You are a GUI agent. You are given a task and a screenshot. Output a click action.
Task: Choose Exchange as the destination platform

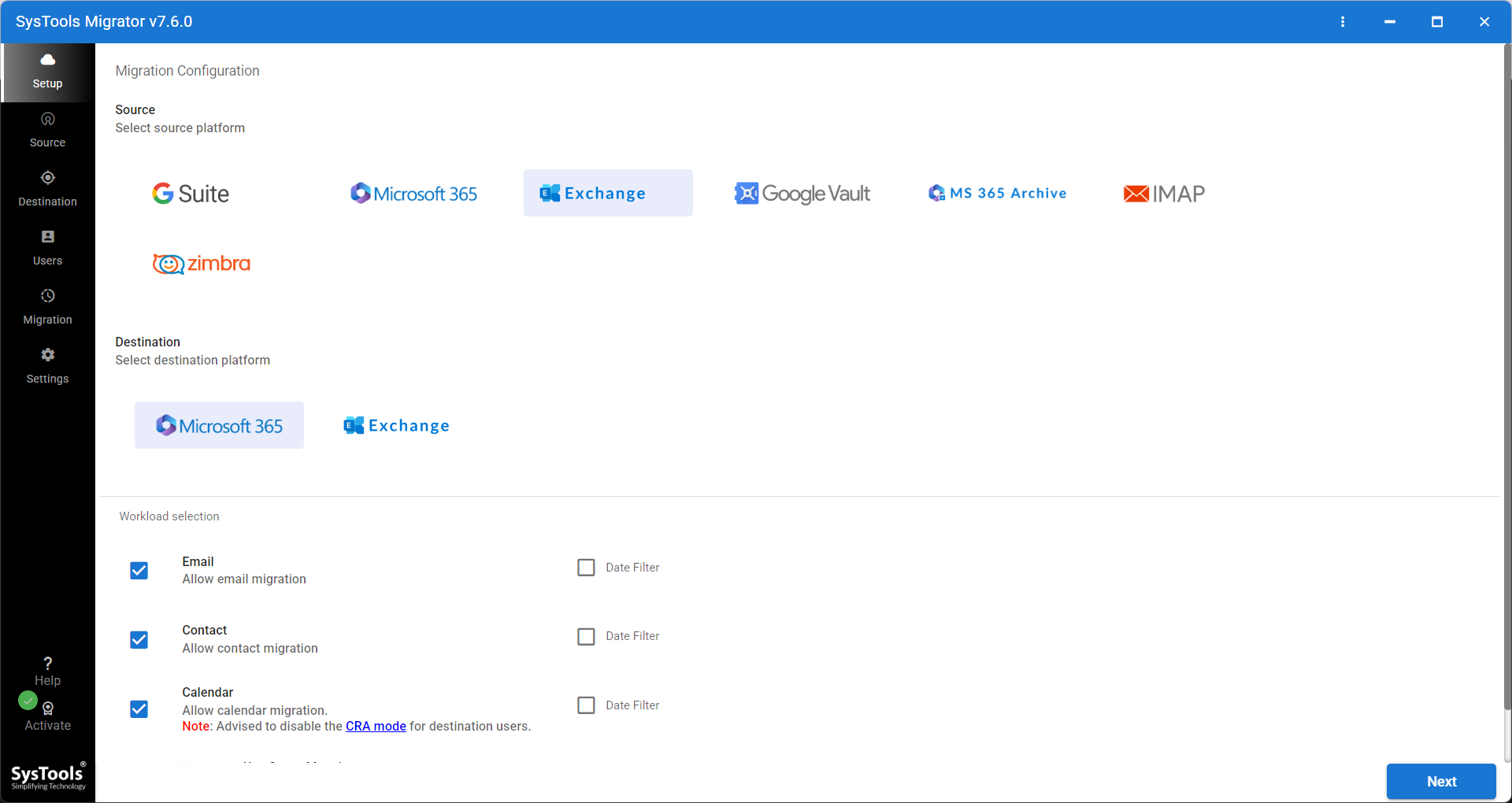(x=396, y=425)
